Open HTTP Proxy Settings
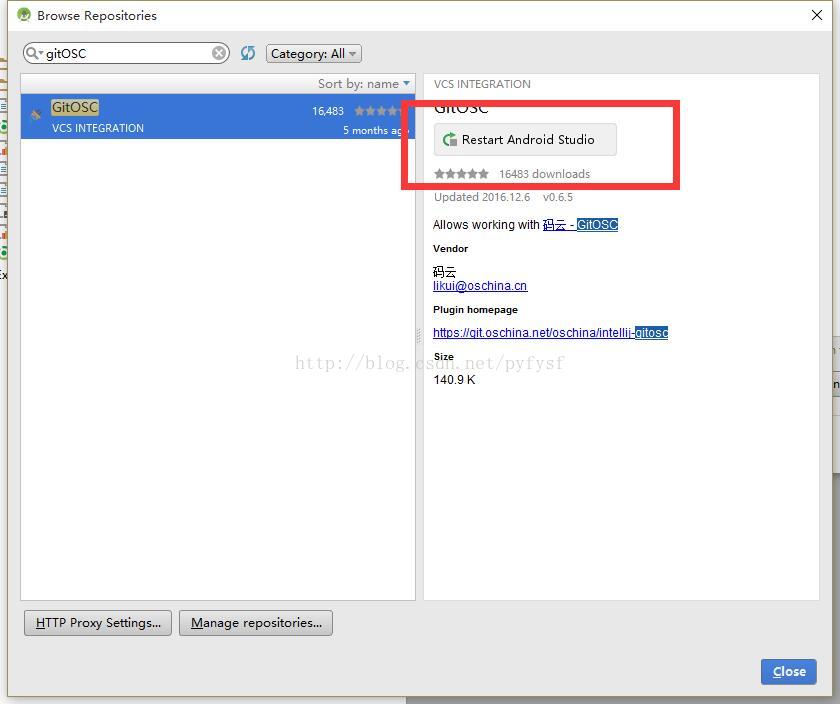 (x=98, y=623)
